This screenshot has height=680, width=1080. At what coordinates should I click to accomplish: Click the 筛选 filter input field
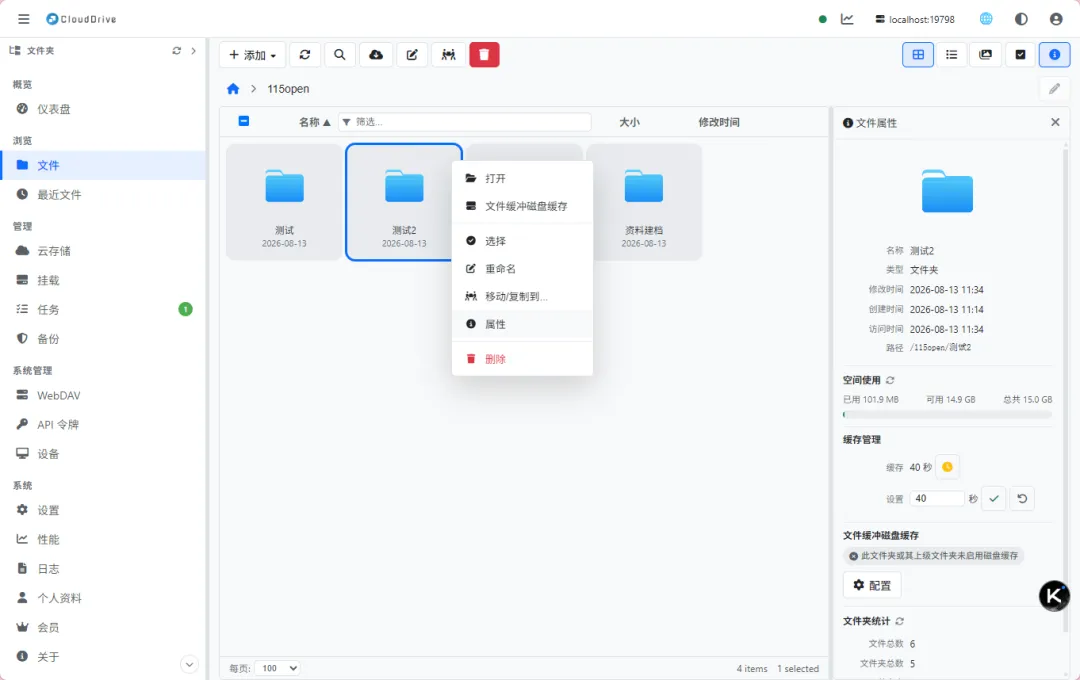pos(465,122)
